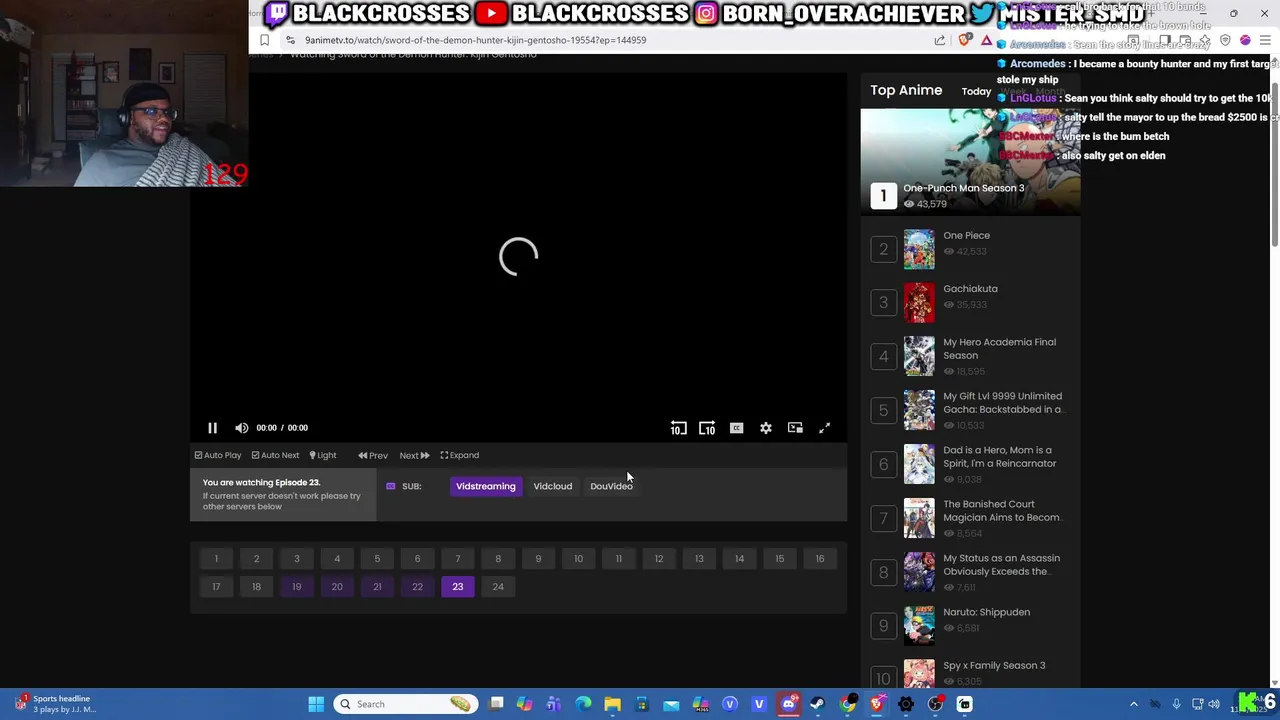
Task: Open Steam from the taskbar
Action: [817, 704]
